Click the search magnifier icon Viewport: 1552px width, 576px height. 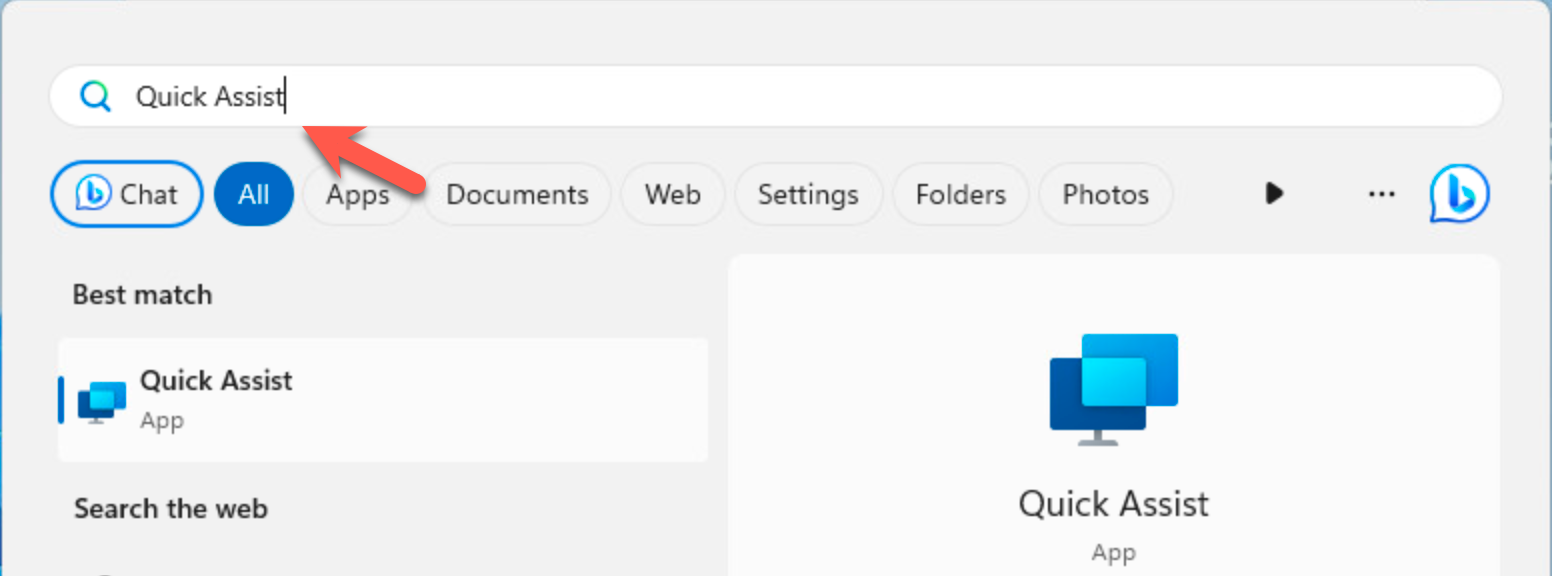(95, 97)
